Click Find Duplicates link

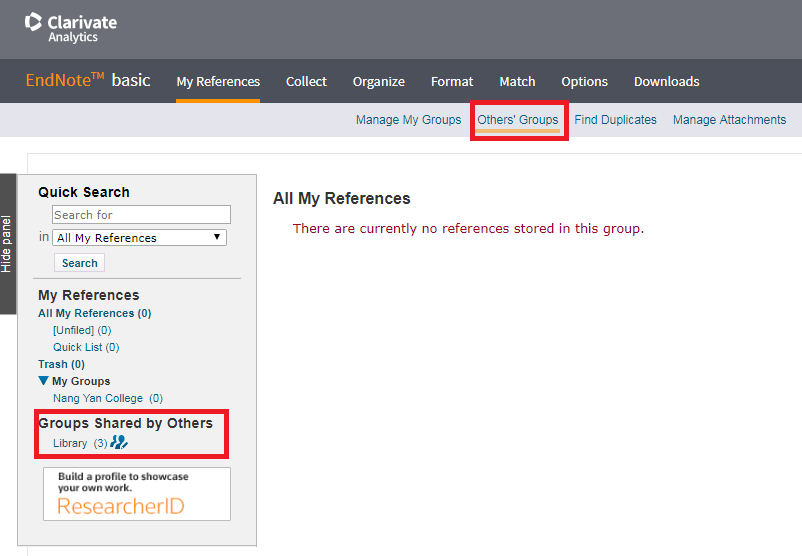pos(615,120)
